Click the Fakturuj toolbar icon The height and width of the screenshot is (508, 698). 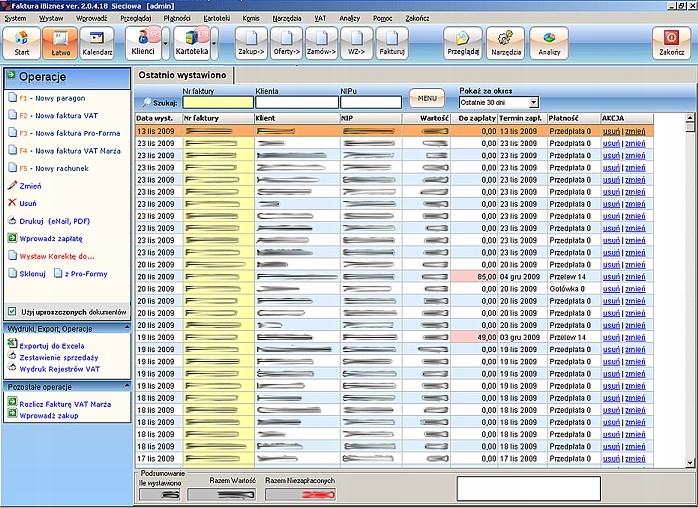tap(392, 40)
